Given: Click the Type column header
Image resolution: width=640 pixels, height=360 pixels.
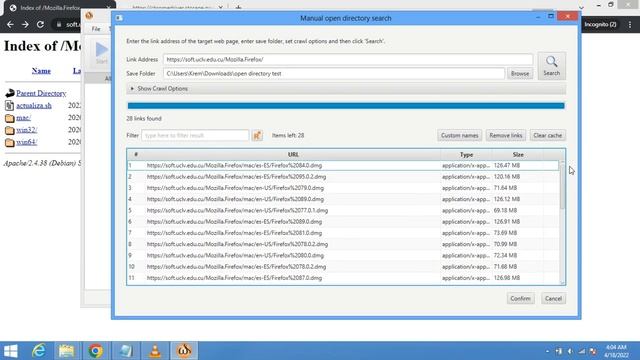Looking at the screenshot, I should click(x=466, y=155).
